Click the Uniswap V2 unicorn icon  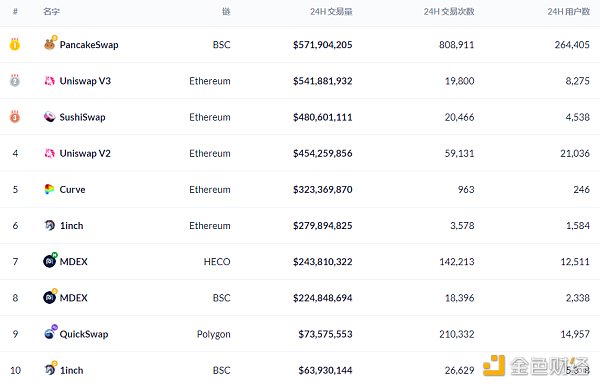[x=49, y=153]
